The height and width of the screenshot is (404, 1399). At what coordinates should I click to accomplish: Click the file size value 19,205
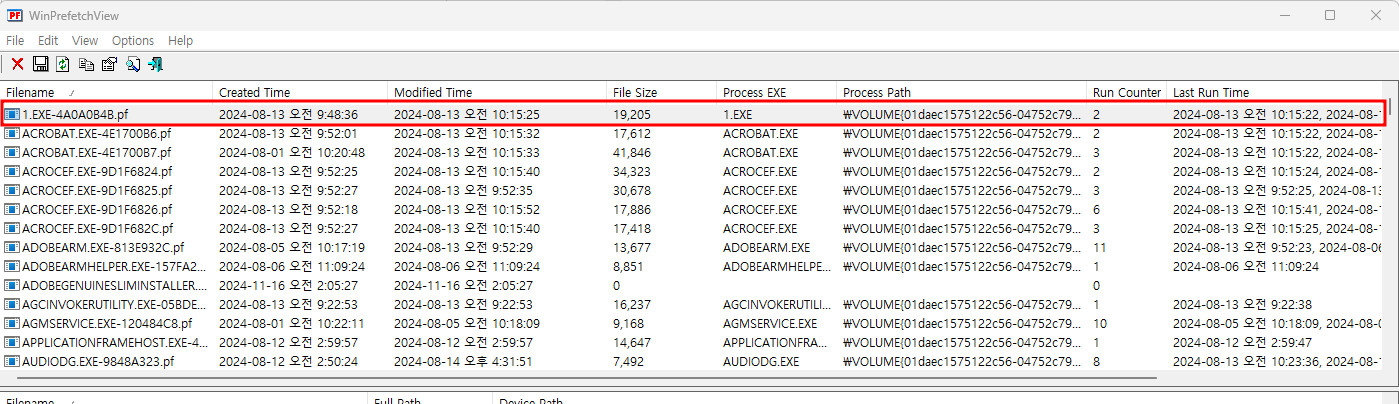tap(632, 114)
